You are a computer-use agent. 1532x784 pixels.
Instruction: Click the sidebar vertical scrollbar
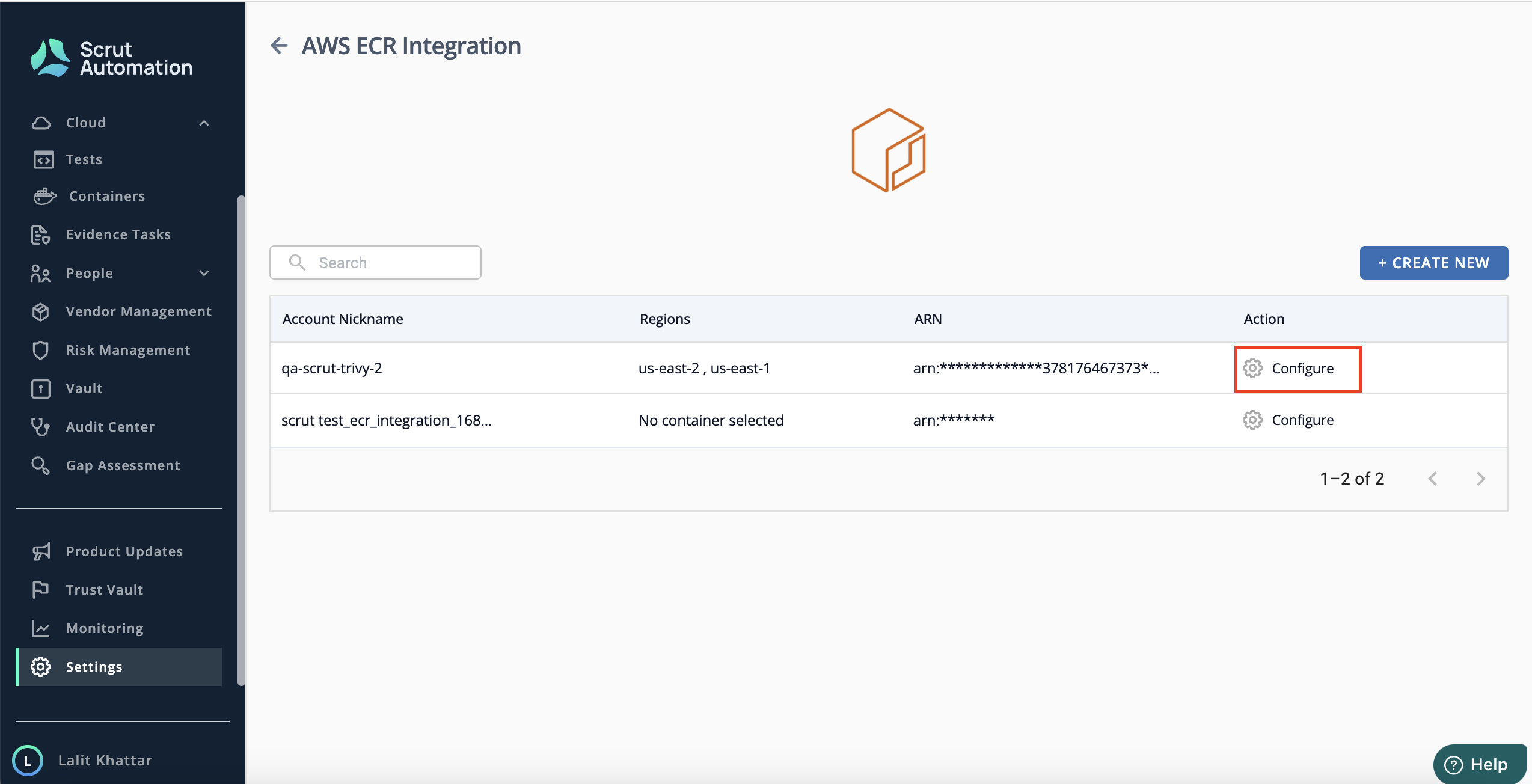pyautogui.click(x=241, y=440)
